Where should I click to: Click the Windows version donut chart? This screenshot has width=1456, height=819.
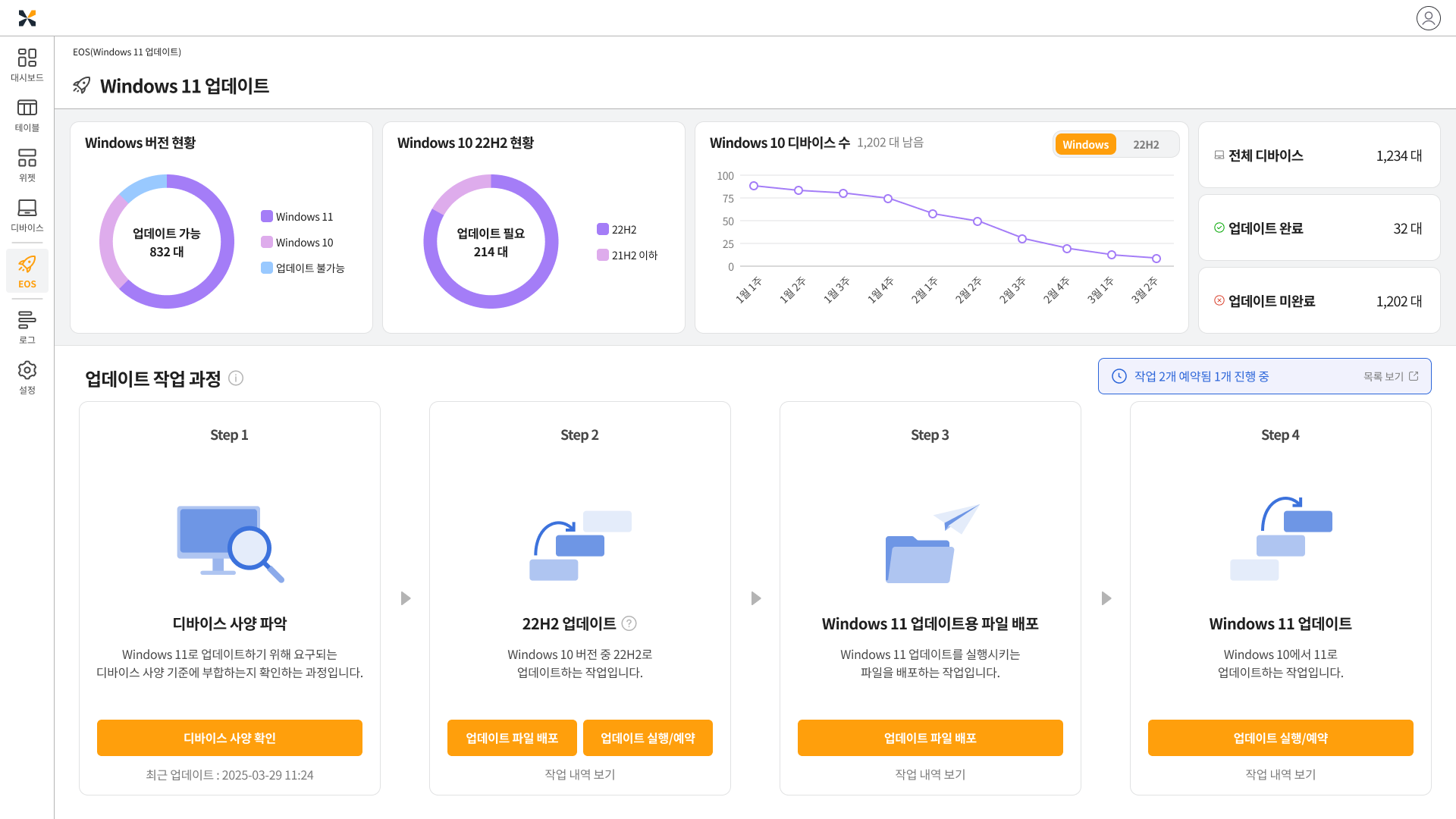point(167,242)
